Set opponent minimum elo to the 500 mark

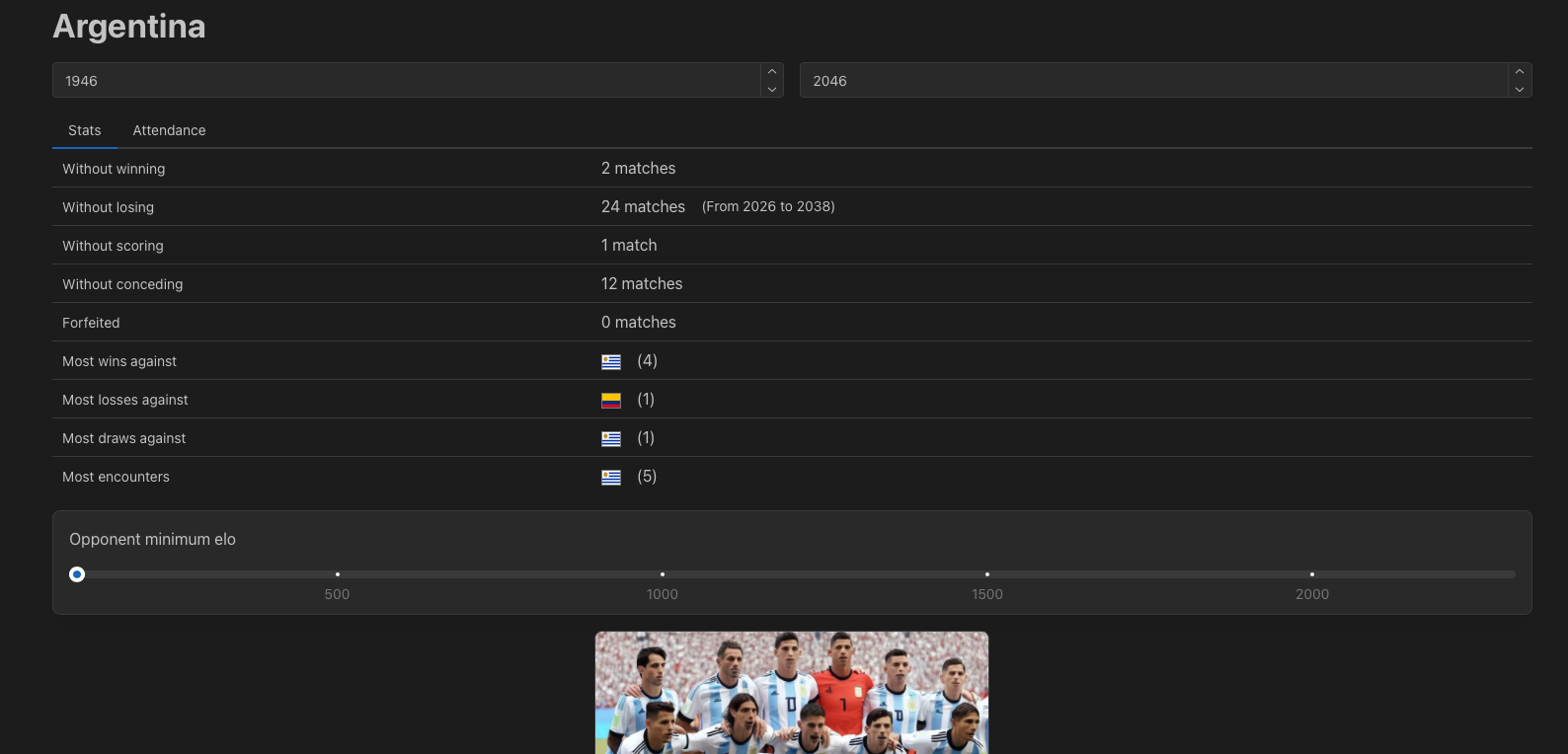point(338,574)
